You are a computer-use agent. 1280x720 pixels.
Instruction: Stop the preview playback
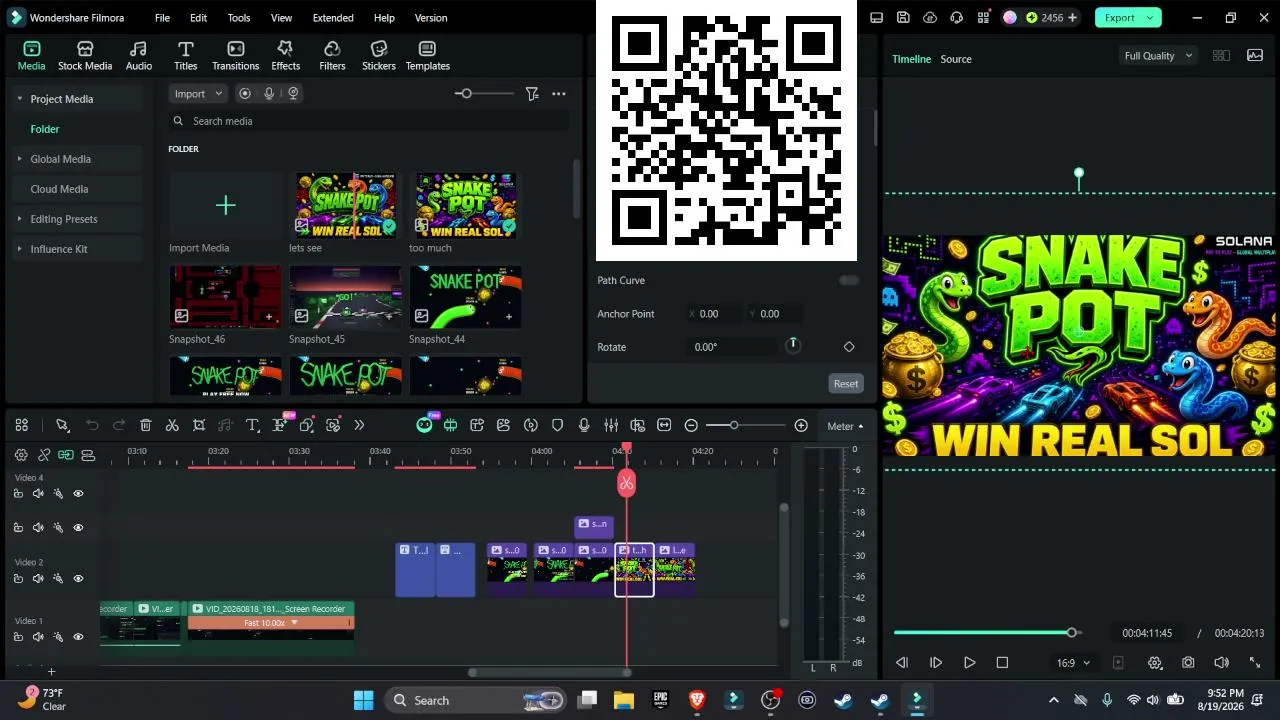[x=1002, y=662]
